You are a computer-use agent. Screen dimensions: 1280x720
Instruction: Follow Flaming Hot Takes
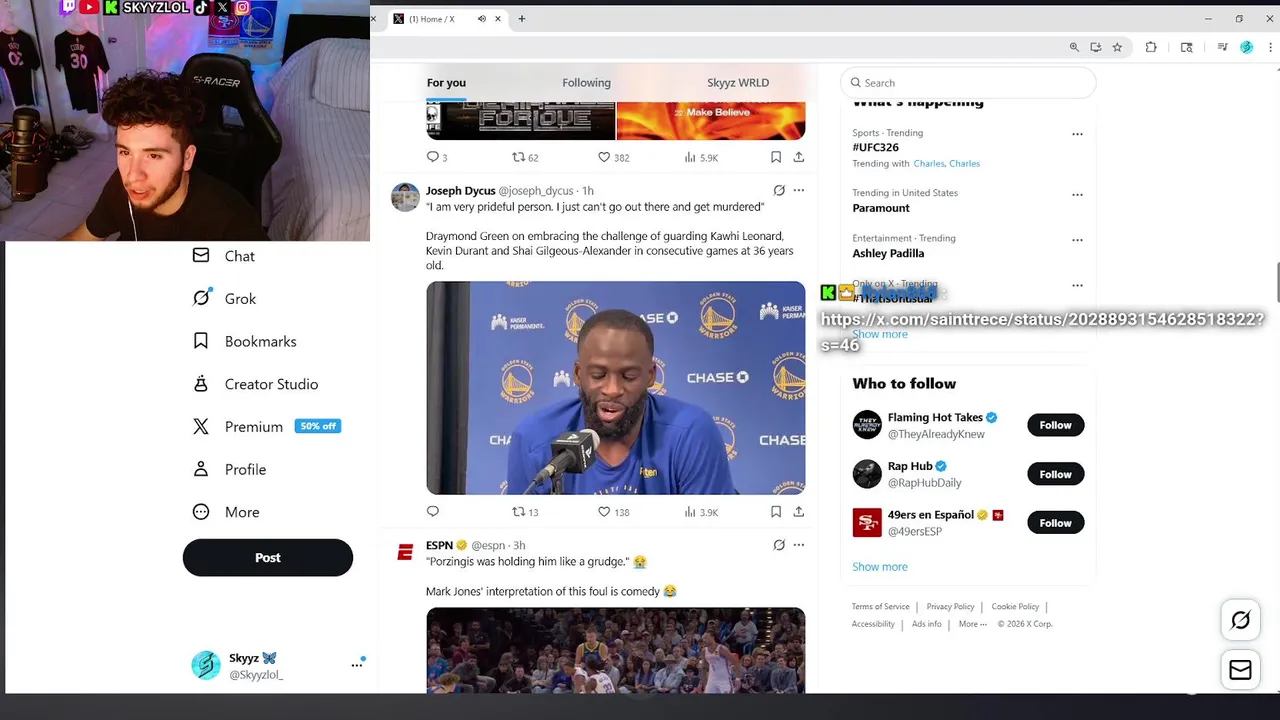point(1055,425)
